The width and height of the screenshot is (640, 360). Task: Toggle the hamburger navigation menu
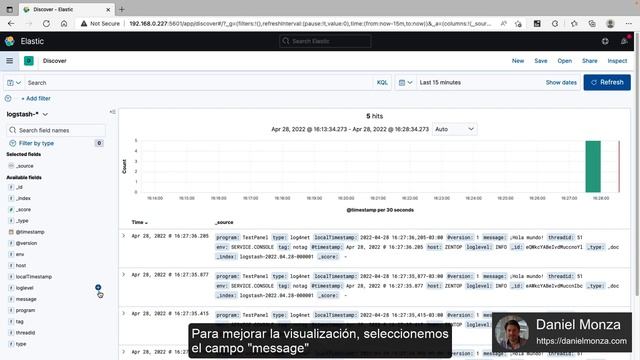(x=9, y=61)
